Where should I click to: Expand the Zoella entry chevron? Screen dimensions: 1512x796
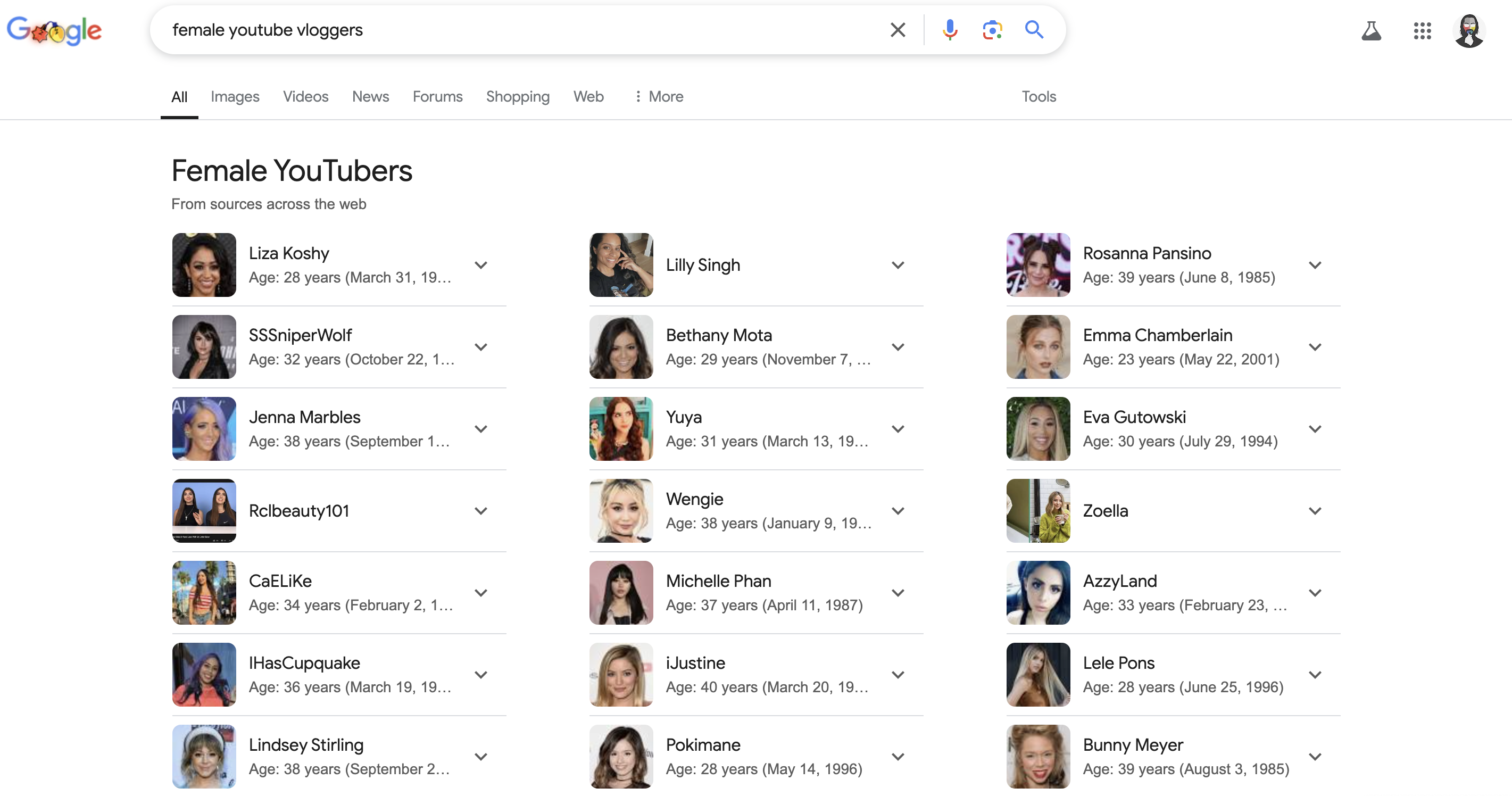(1315, 511)
